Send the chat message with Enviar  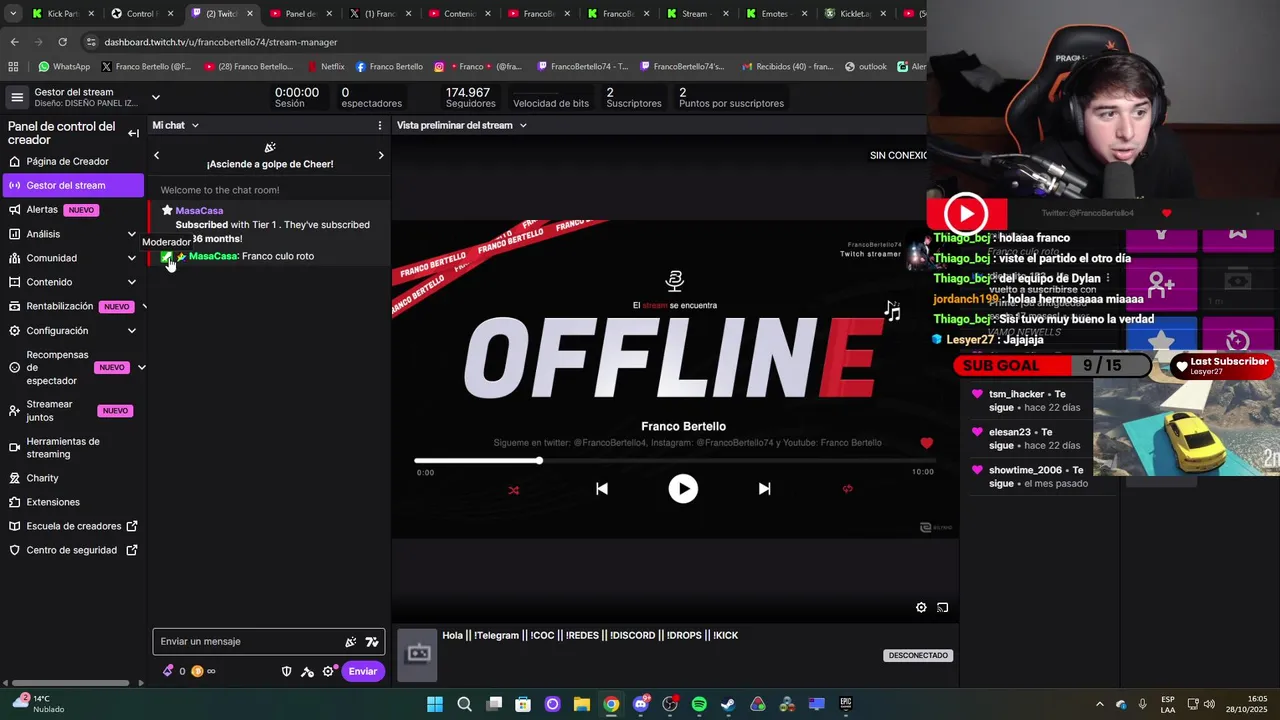point(363,671)
